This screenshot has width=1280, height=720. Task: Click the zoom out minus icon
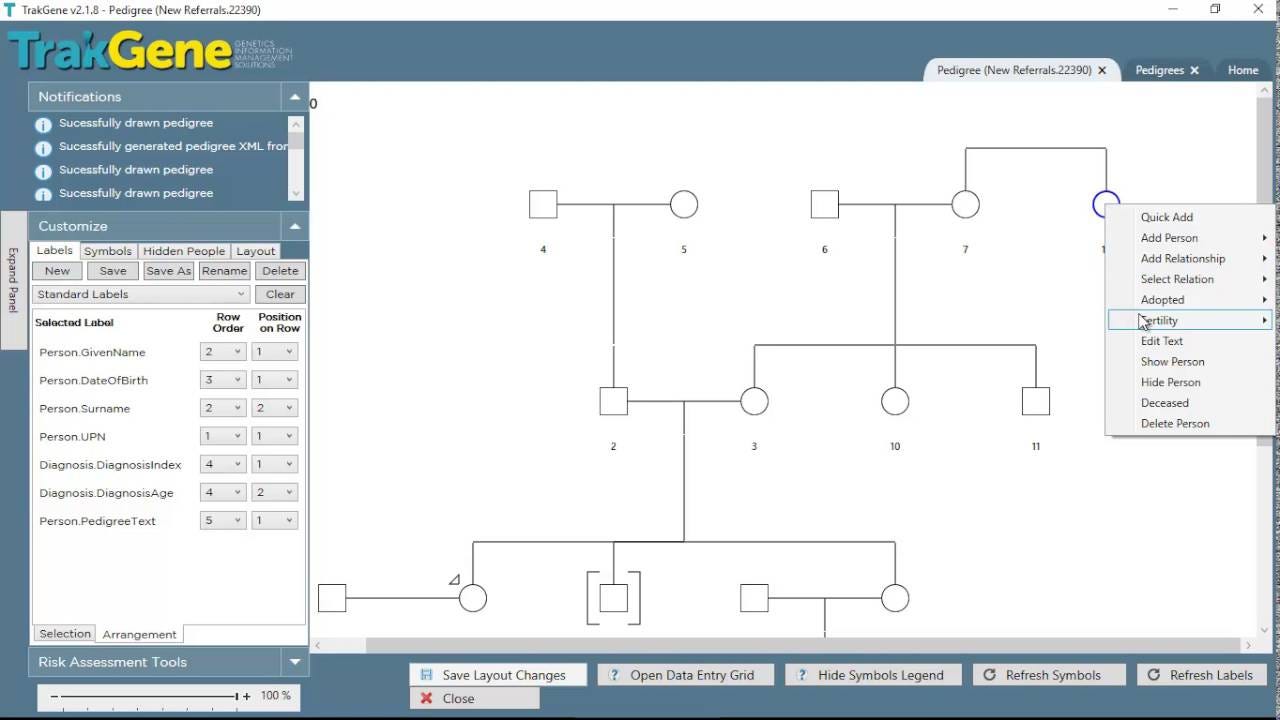coord(54,696)
